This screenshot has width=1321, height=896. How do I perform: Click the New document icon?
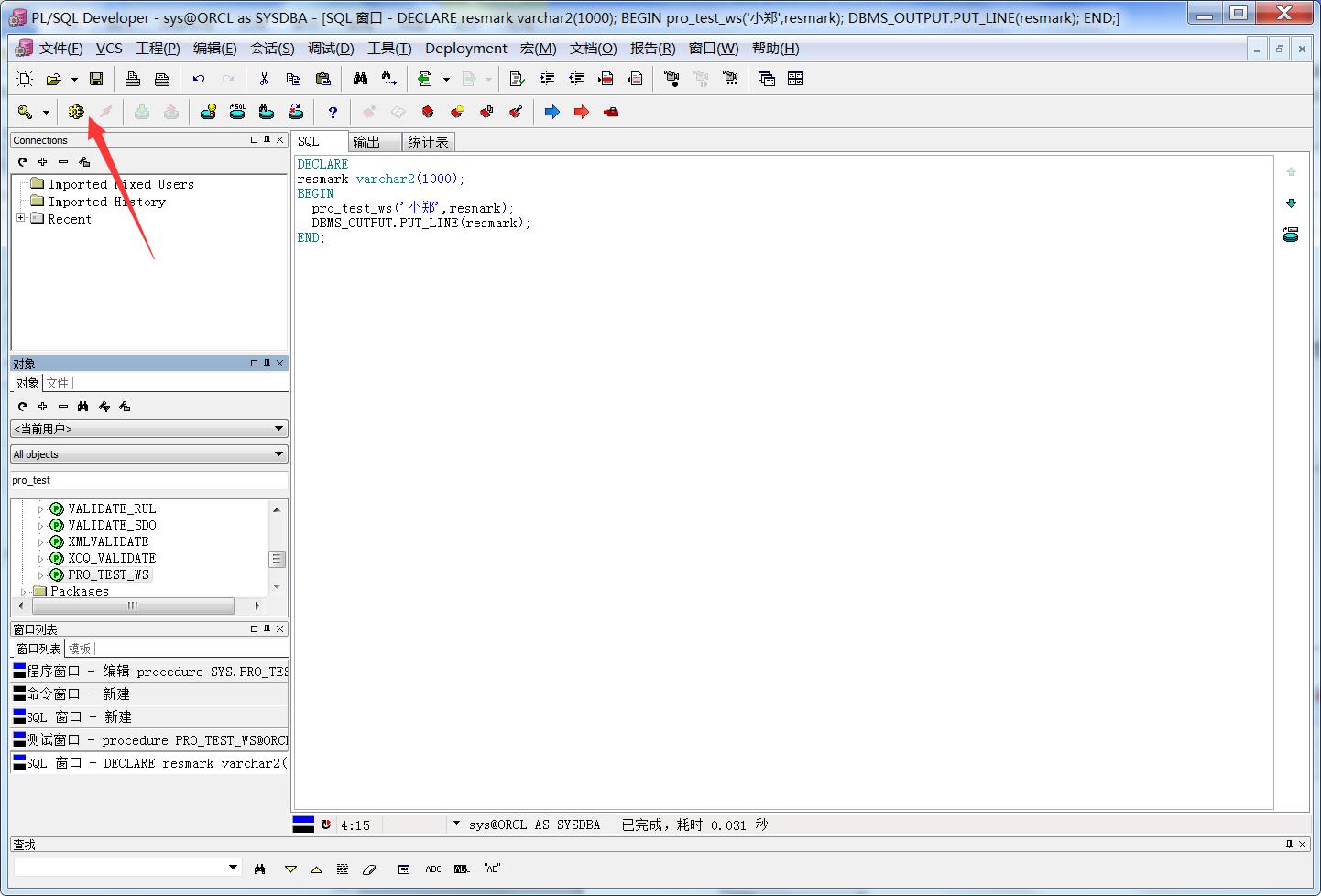(x=25, y=79)
